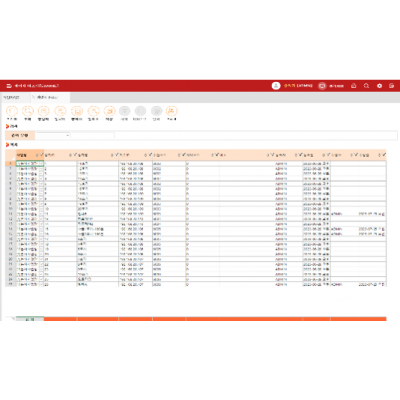Click the orange toolbar icon beside the grey icons
Image resolution: width=400 pixels, height=400 pixels.
coord(109,111)
